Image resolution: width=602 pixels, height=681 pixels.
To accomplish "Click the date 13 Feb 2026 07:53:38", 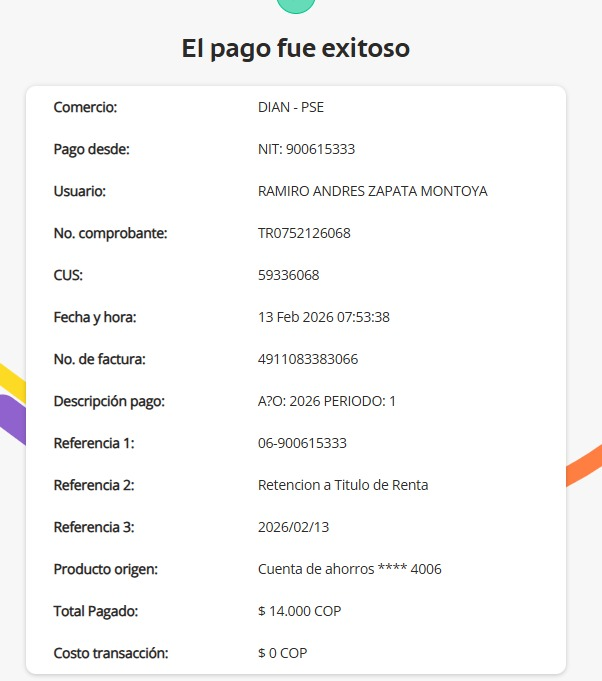I will [324, 317].
